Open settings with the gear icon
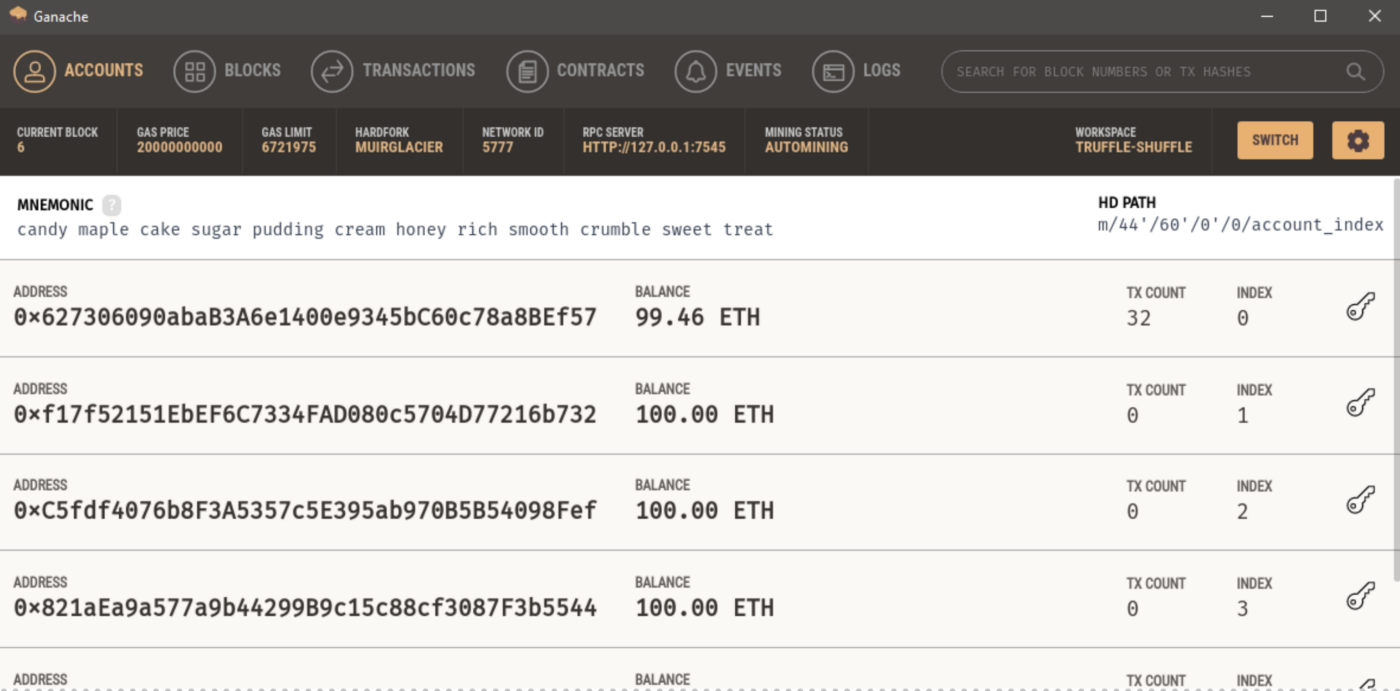Viewport: 1400px width, 691px height. coord(1358,140)
